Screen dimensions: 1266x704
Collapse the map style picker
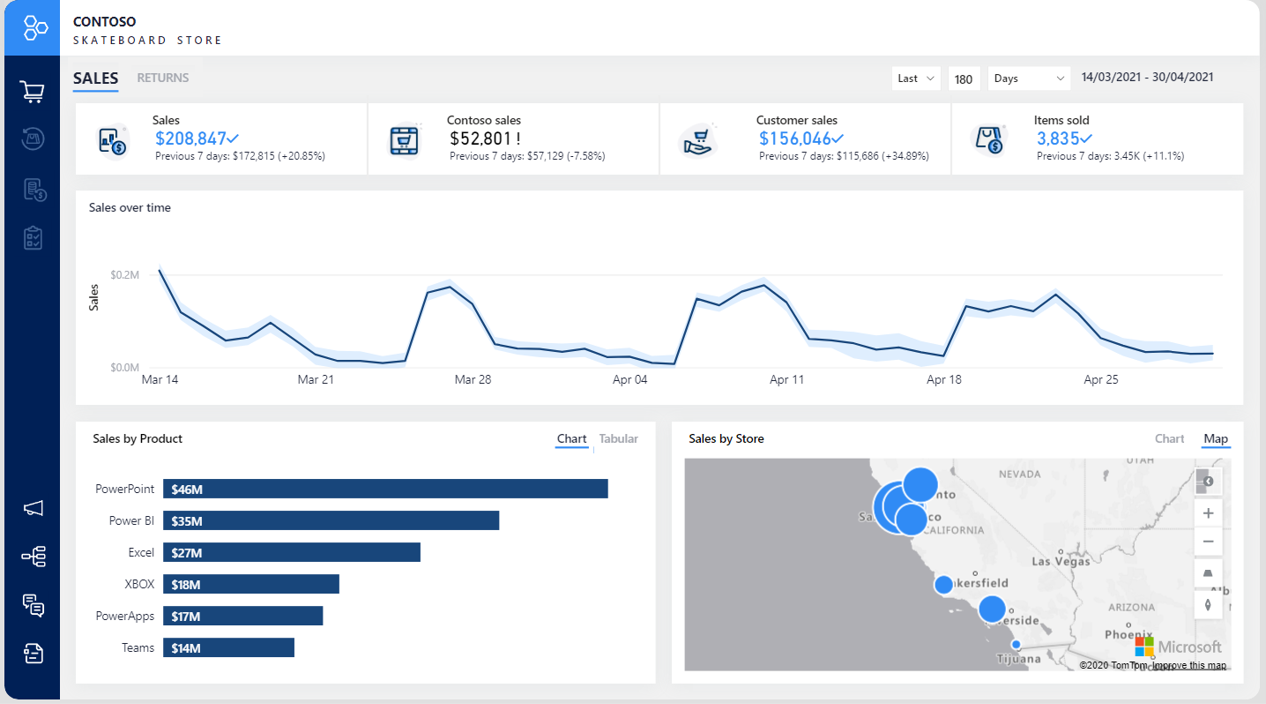point(1208,482)
